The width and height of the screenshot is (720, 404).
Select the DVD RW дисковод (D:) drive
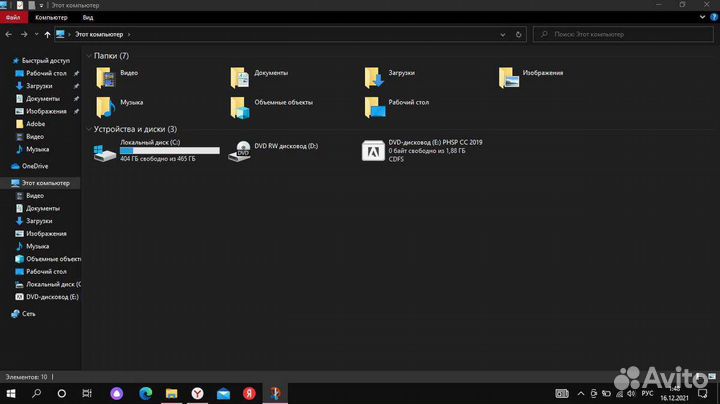pos(240,150)
